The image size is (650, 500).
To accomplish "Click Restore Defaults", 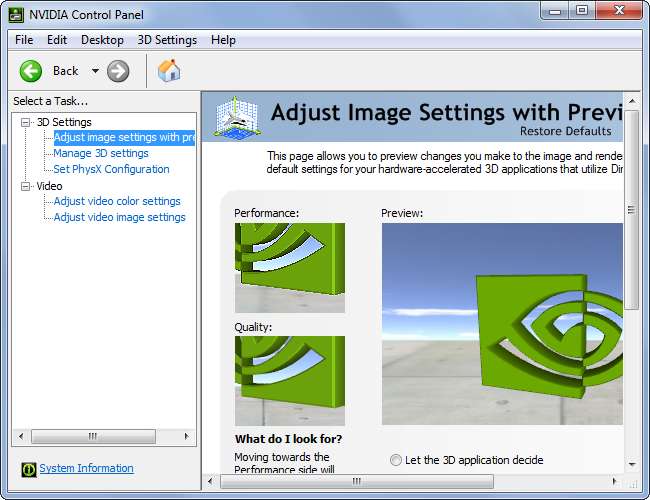I will click(x=565, y=131).
